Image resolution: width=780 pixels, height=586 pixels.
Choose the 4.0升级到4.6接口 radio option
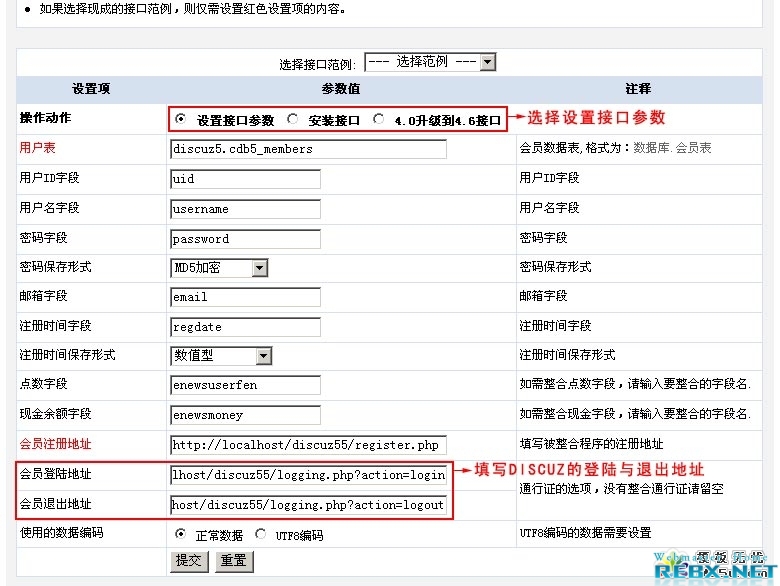(x=378, y=119)
